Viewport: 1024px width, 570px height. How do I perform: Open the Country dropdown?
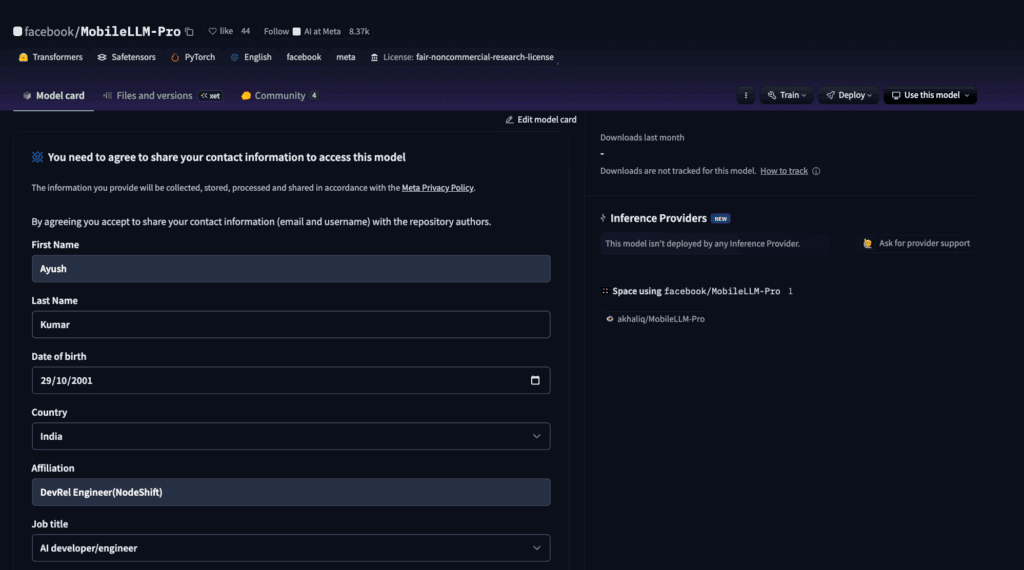point(291,436)
